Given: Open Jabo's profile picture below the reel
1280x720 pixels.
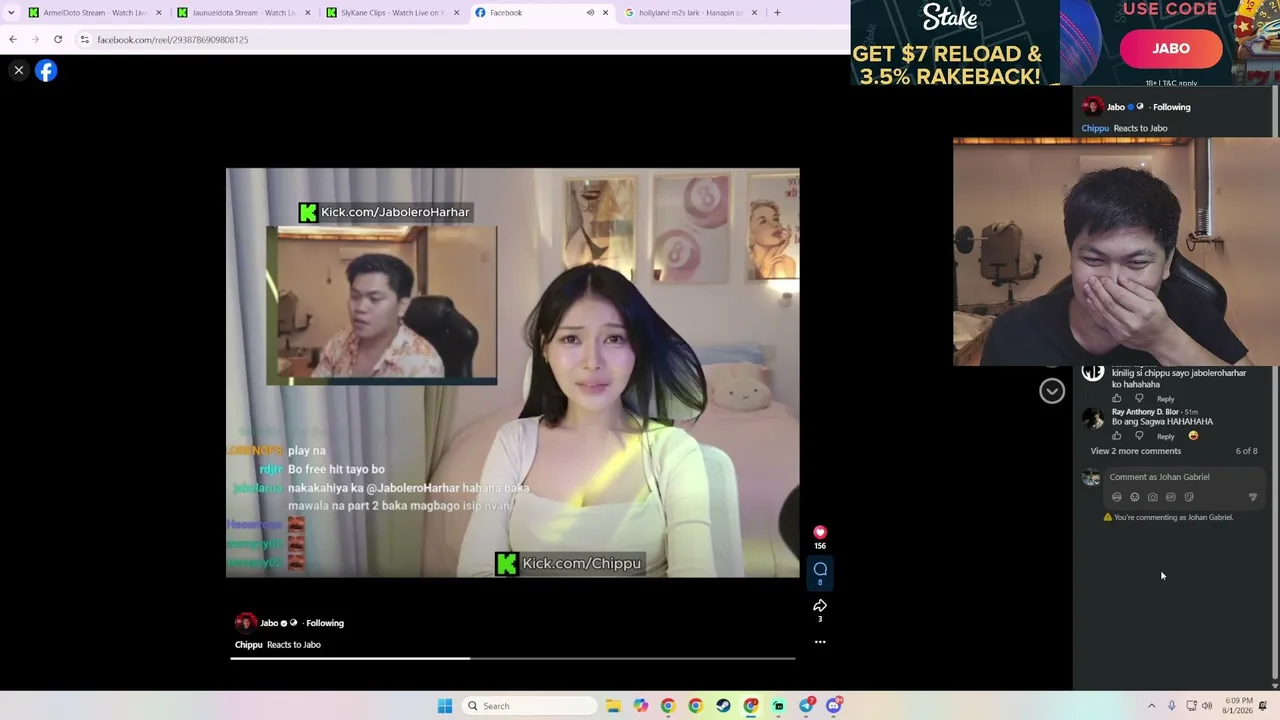Looking at the screenshot, I should tap(245, 622).
